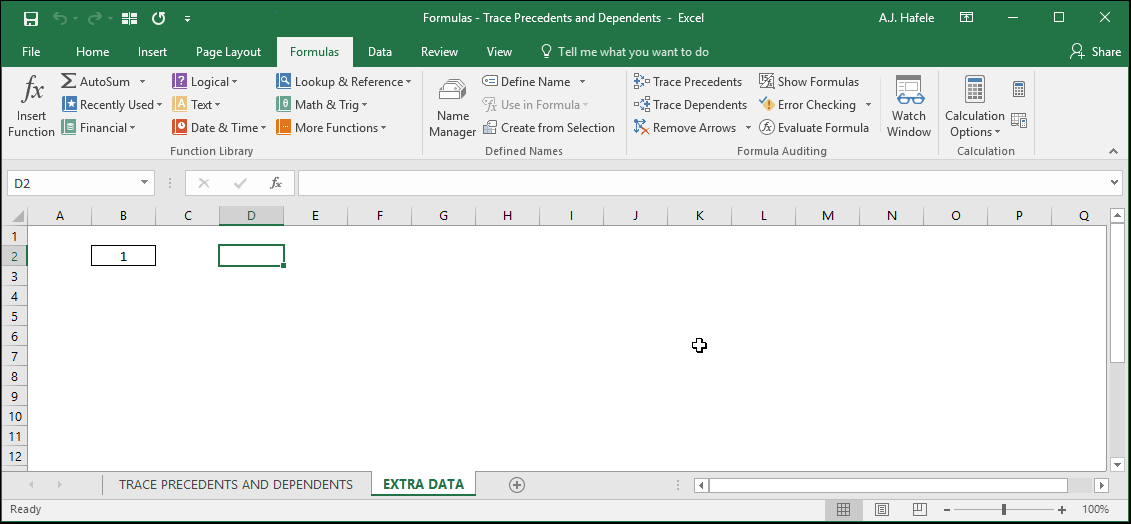
Task: Undo the last action in the quick access toolbar
Action: (59, 18)
